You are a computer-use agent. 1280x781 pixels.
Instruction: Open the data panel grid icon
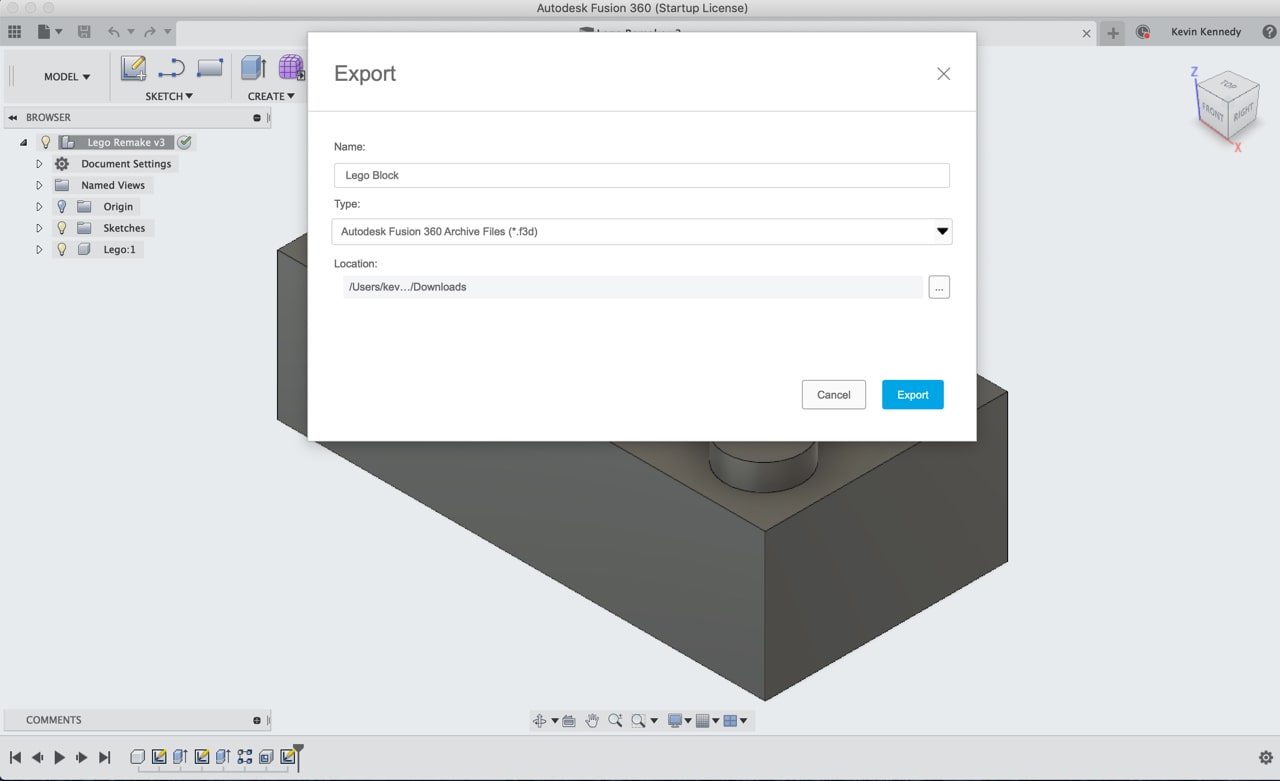coord(15,32)
